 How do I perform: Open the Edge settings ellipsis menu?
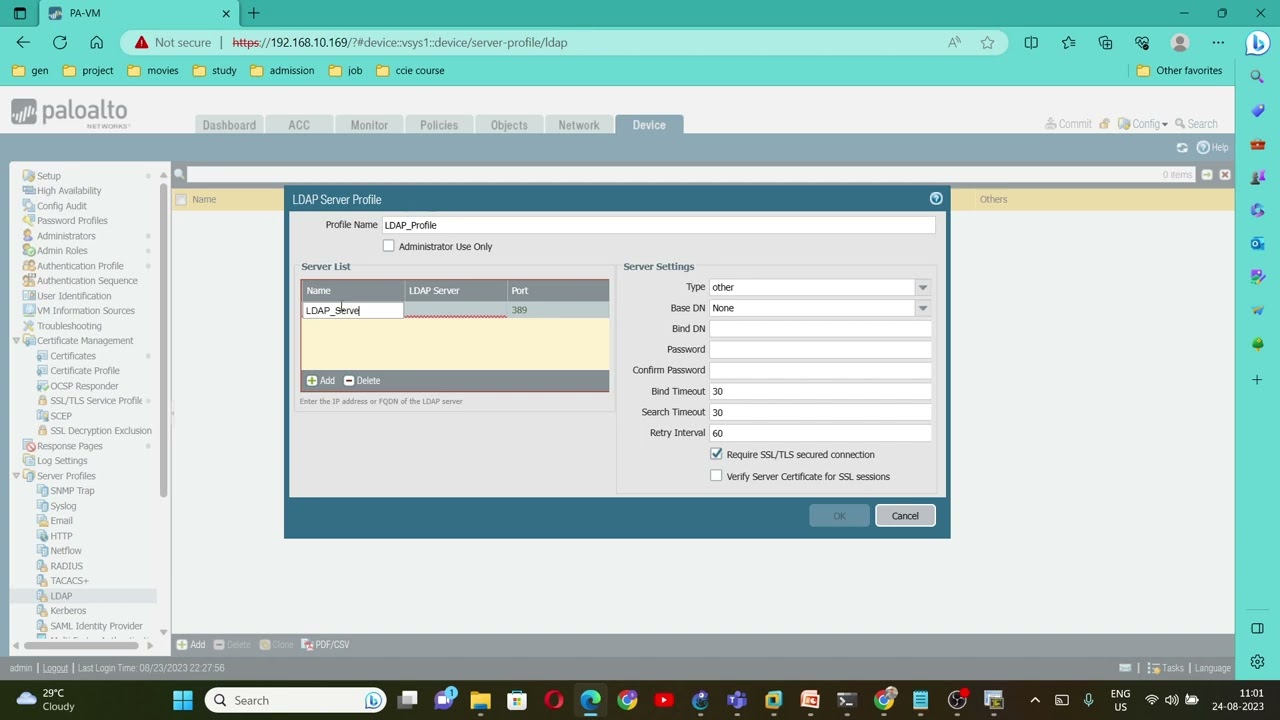pos(1218,42)
